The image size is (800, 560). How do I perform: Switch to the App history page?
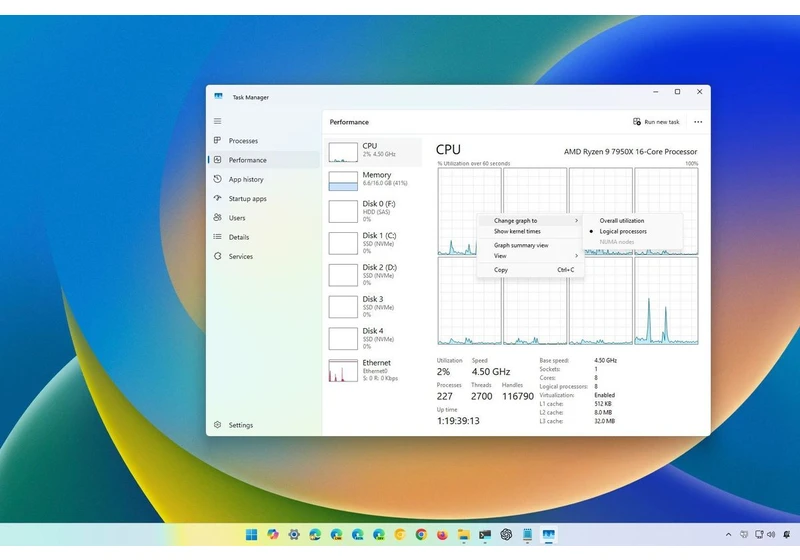pyautogui.click(x=264, y=179)
